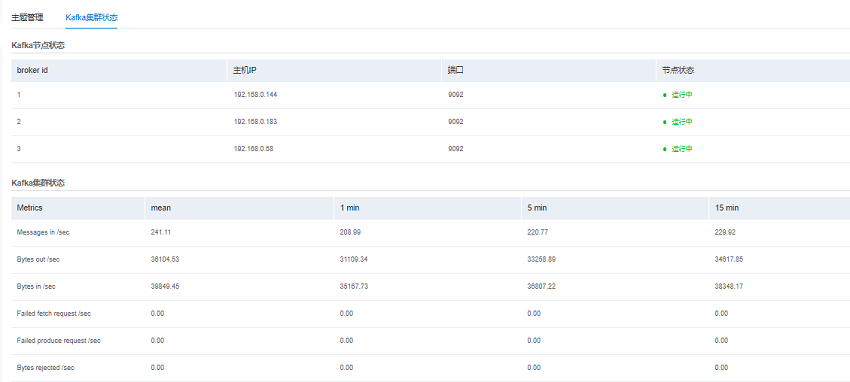Click the Kafka节点状态 section heading
The image size is (850, 382).
[38, 46]
